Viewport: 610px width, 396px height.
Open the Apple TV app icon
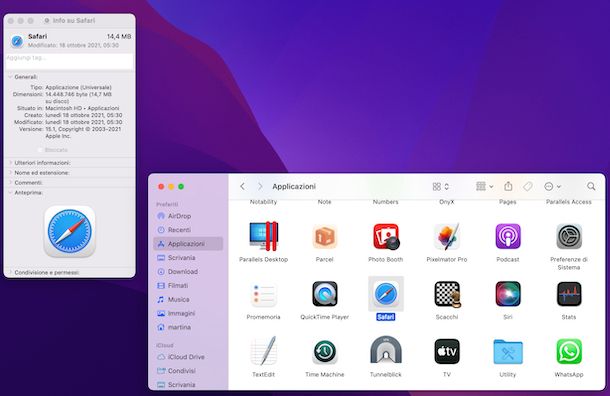pyautogui.click(x=447, y=352)
